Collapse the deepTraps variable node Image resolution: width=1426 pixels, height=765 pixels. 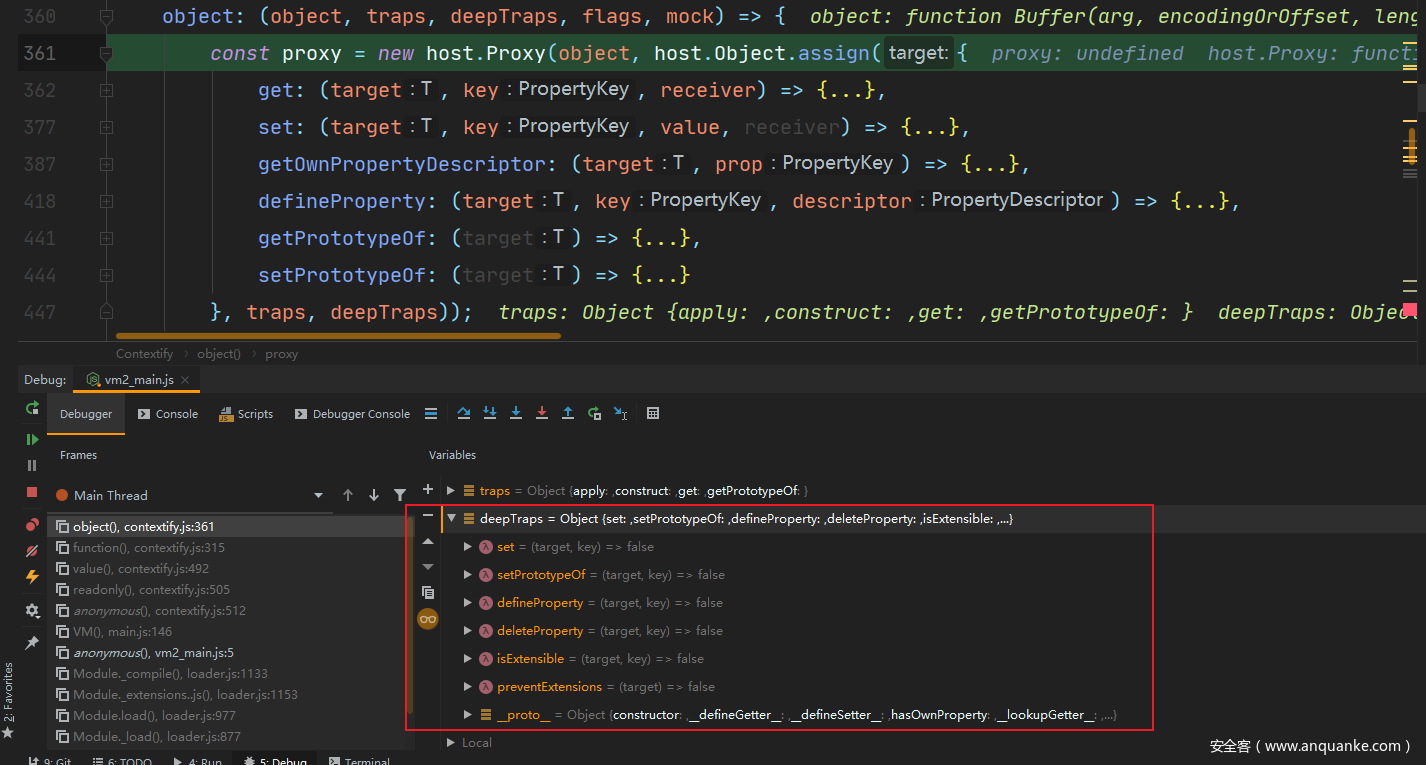(452, 519)
